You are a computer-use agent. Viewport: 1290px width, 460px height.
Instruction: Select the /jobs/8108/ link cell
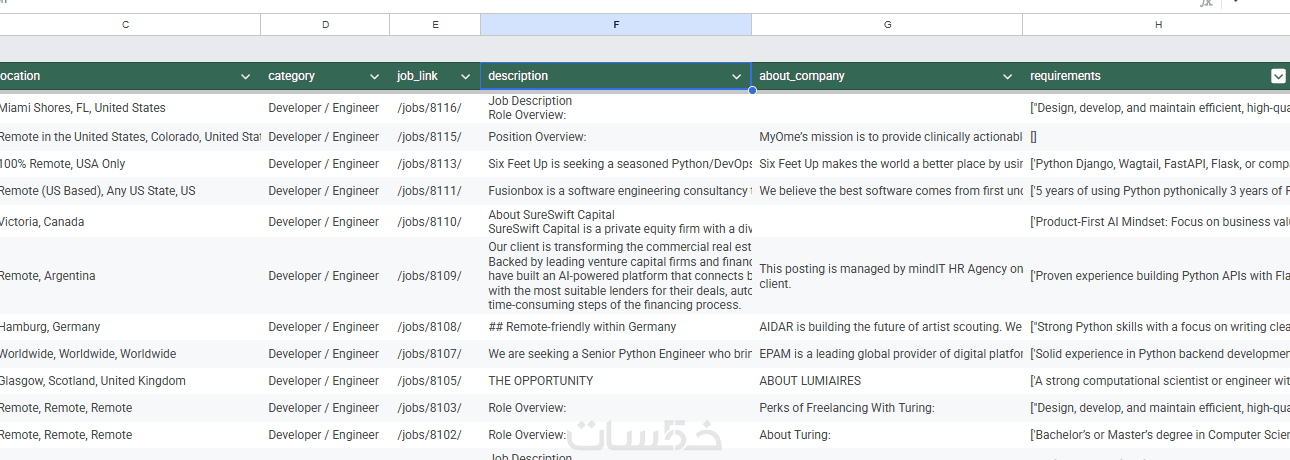[435, 327]
